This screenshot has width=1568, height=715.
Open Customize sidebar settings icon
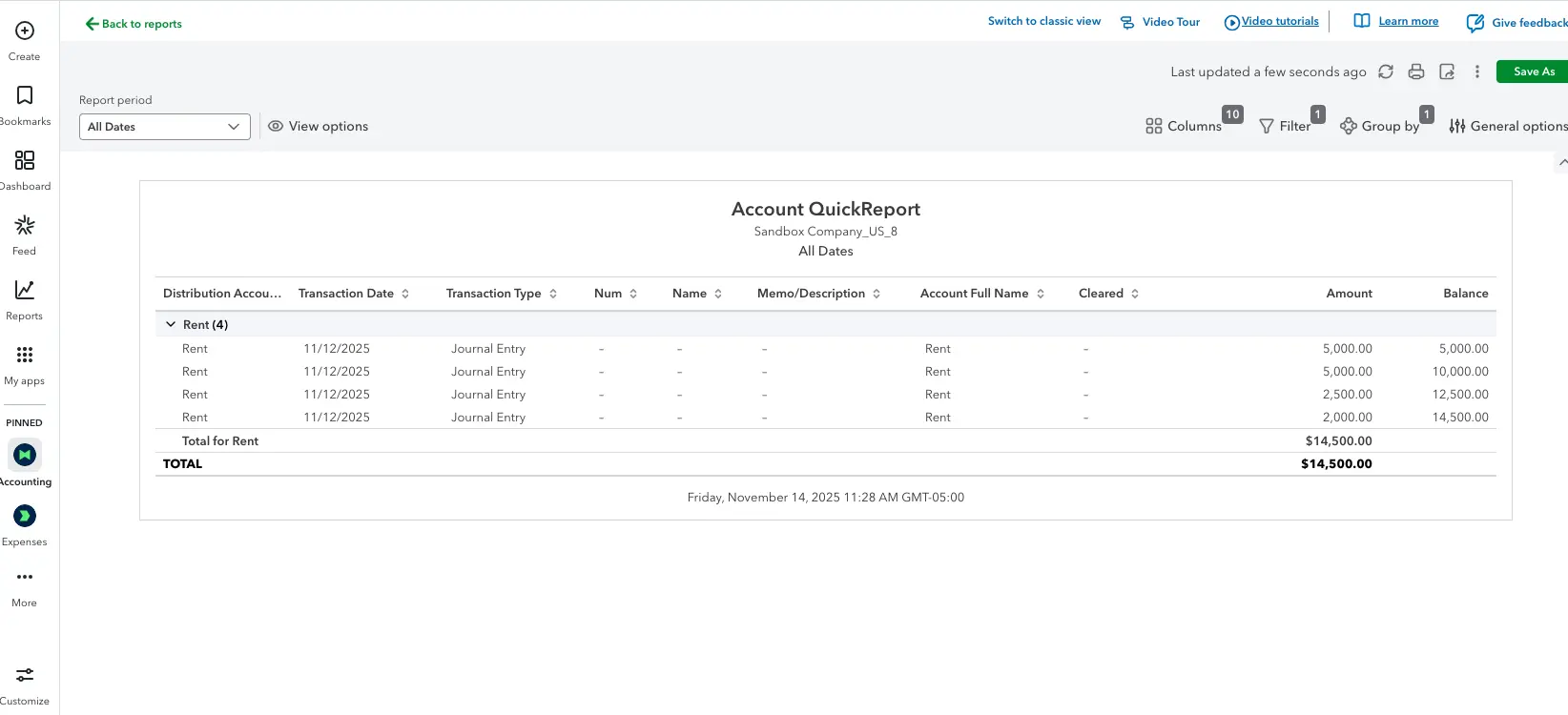(x=25, y=675)
